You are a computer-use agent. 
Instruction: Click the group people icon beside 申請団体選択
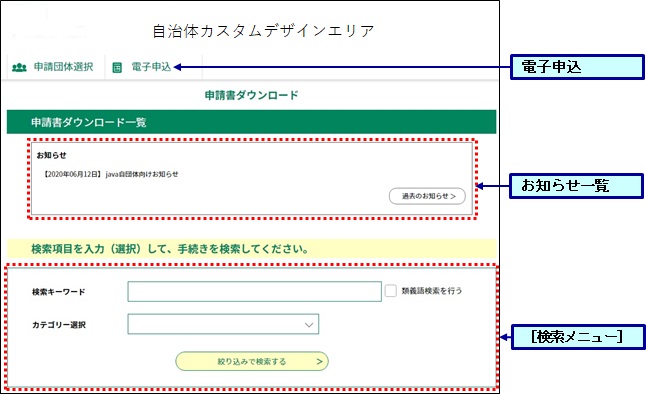pos(19,67)
